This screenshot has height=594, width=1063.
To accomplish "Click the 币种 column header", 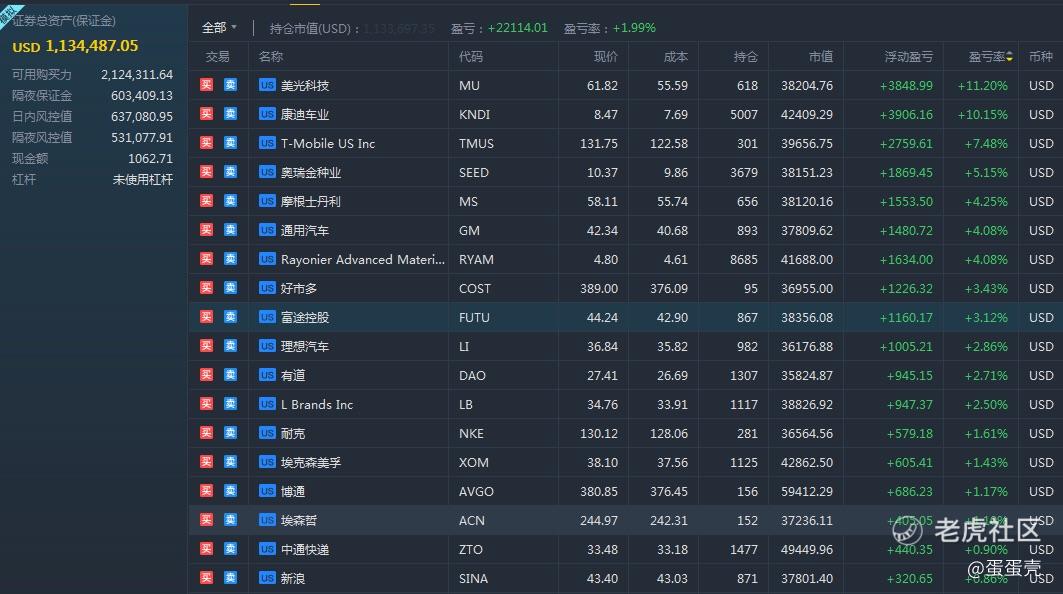I will [x=1041, y=56].
